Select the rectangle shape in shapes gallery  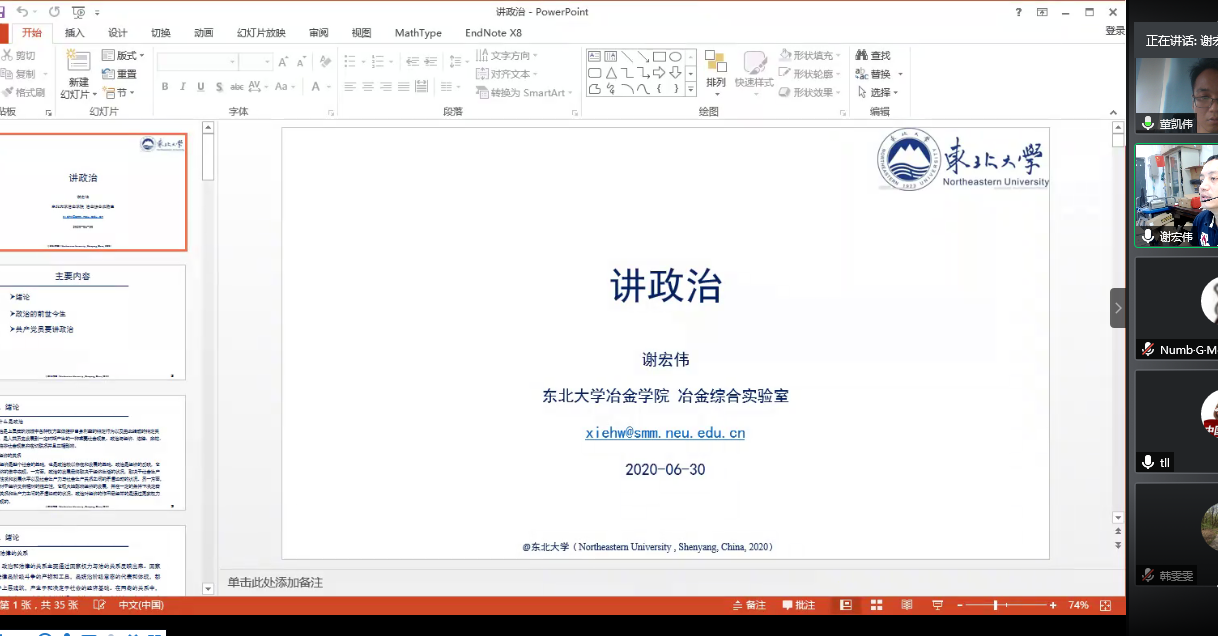point(659,57)
